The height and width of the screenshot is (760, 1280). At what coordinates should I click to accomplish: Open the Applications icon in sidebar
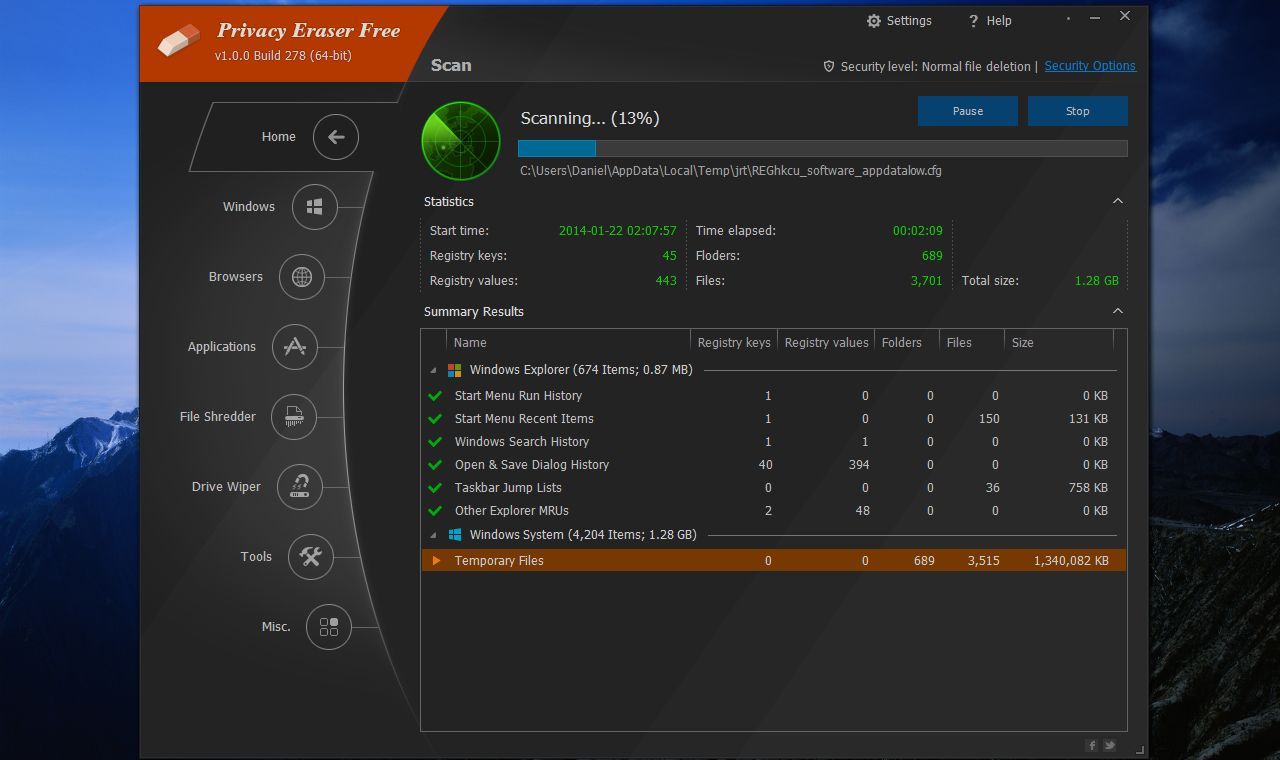click(294, 347)
